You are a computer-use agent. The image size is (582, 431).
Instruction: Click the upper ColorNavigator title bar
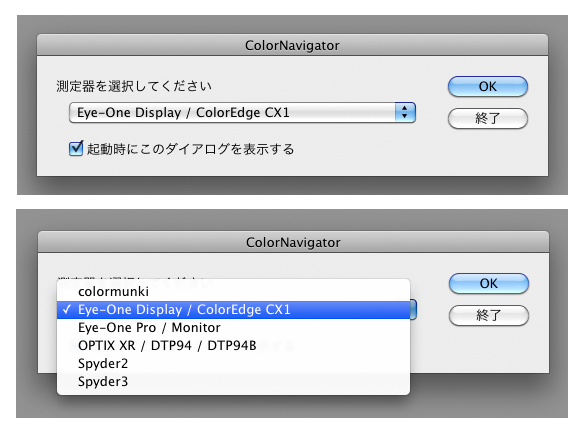292,45
